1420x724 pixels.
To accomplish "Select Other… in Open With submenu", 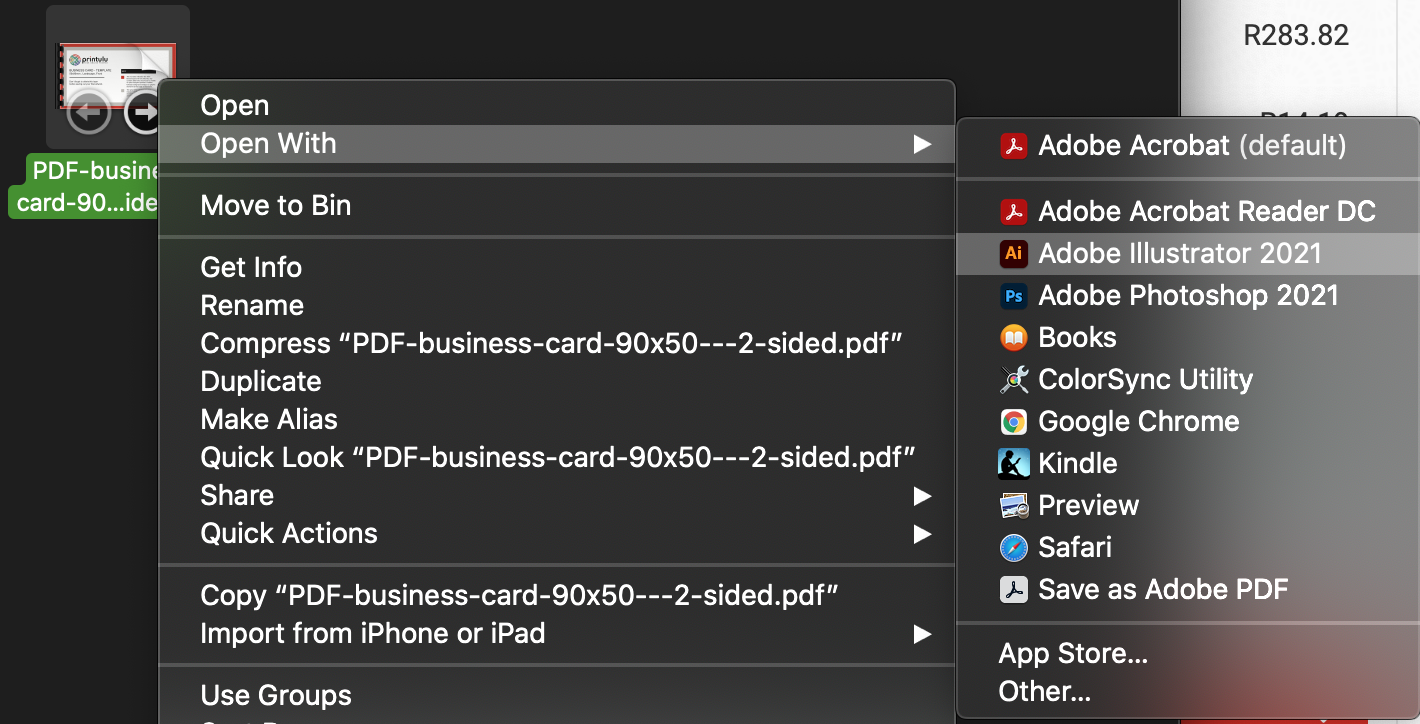I will coord(1188,692).
